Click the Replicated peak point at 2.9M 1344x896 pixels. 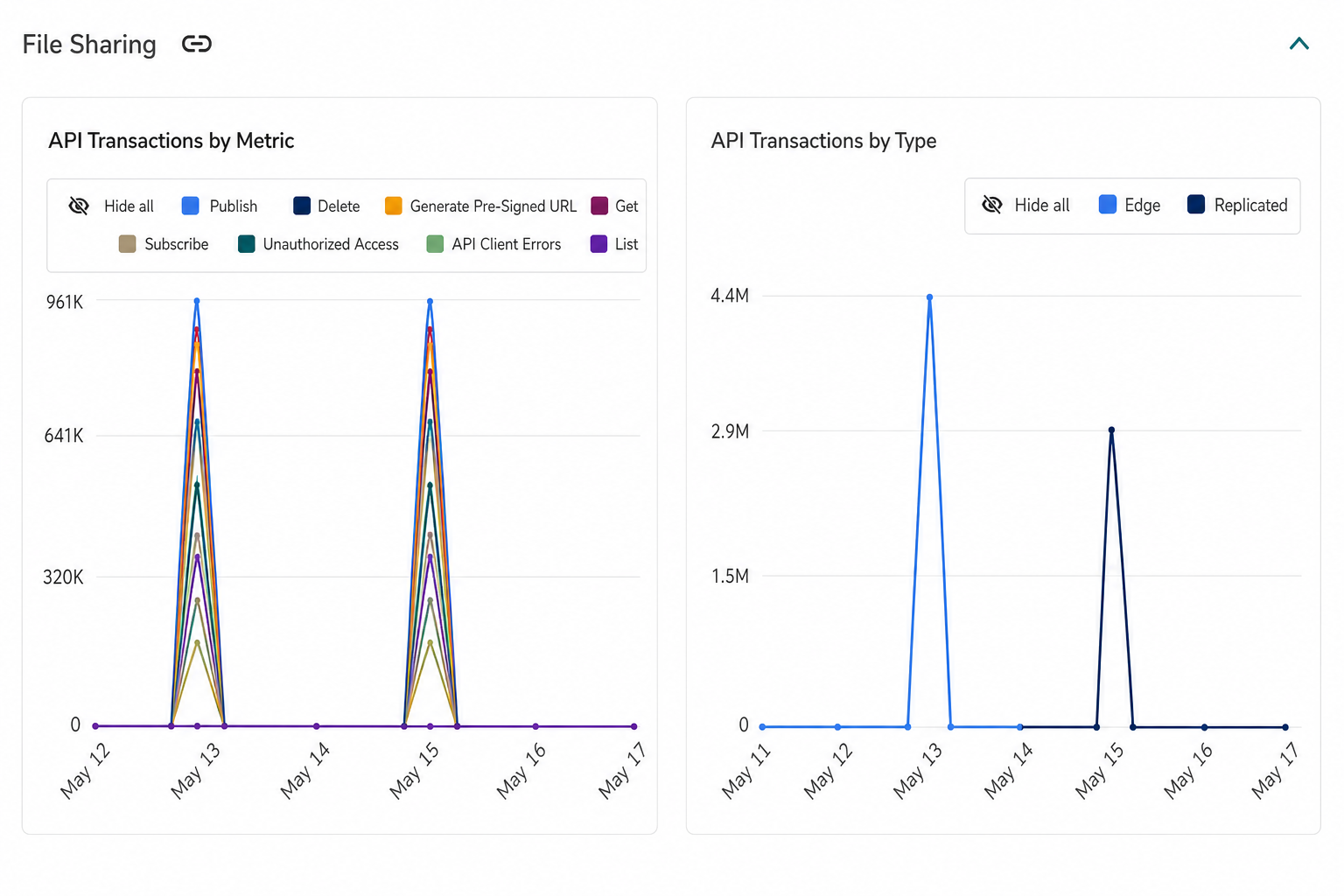click(1111, 430)
